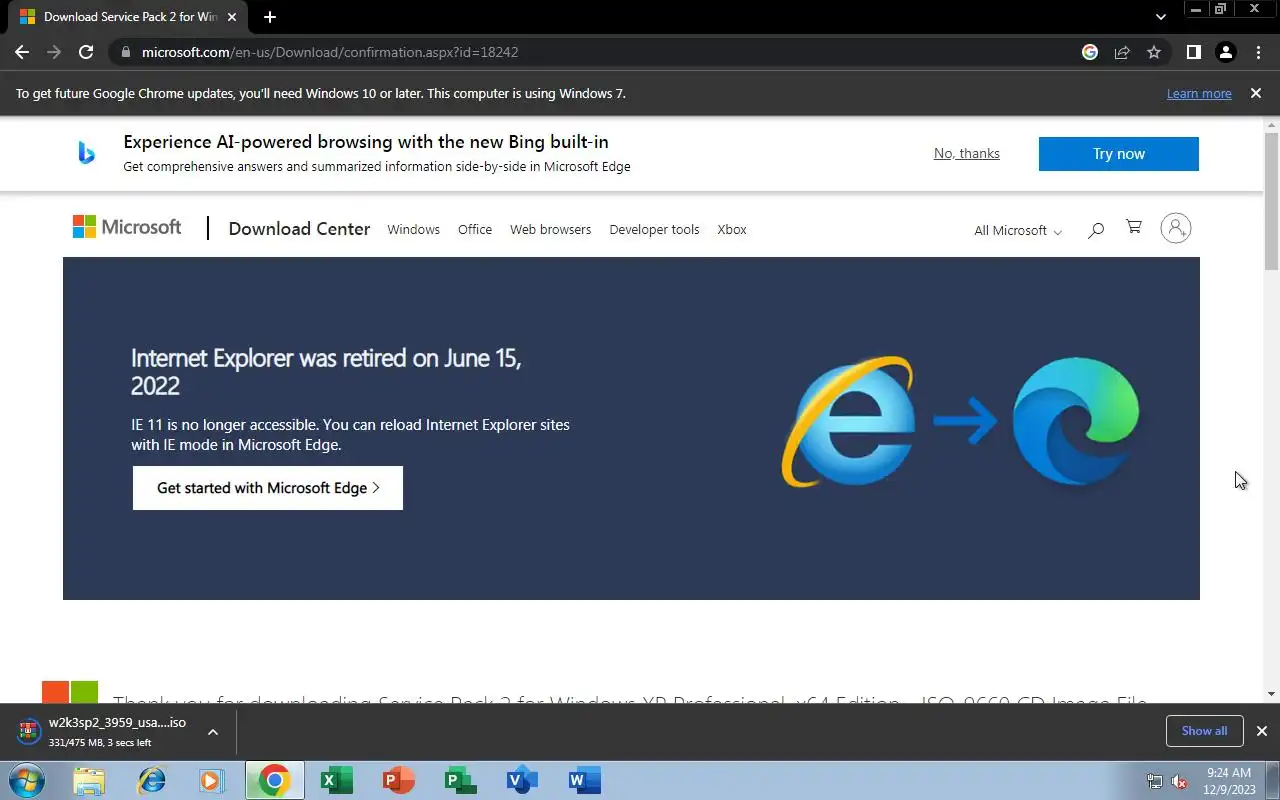Open the Chrome profile menu

point(1225,52)
